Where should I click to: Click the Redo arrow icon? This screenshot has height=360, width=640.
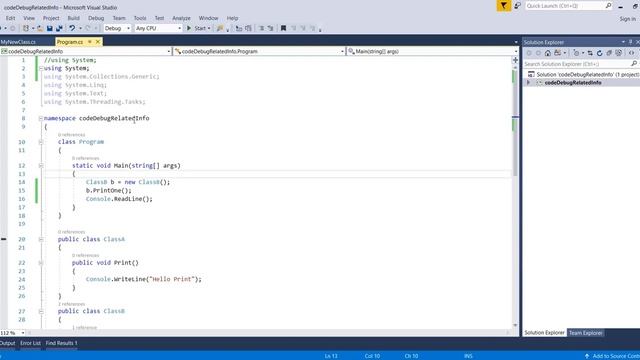88,28
